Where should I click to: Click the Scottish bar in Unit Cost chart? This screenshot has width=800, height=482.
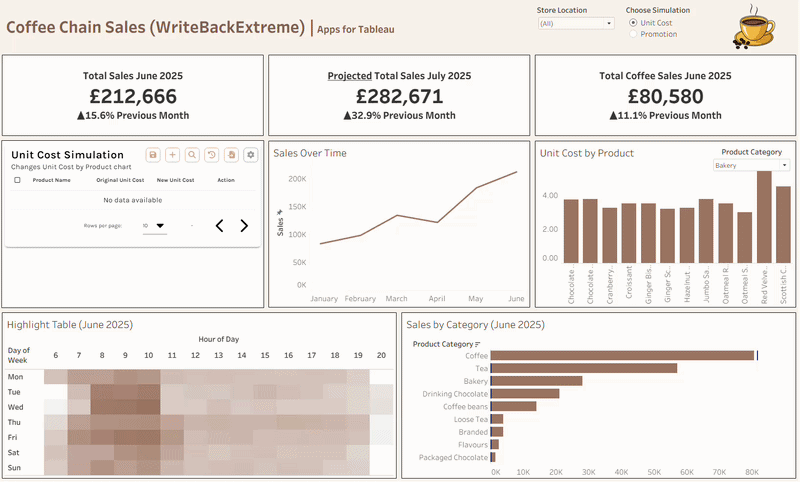coord(783,225)
